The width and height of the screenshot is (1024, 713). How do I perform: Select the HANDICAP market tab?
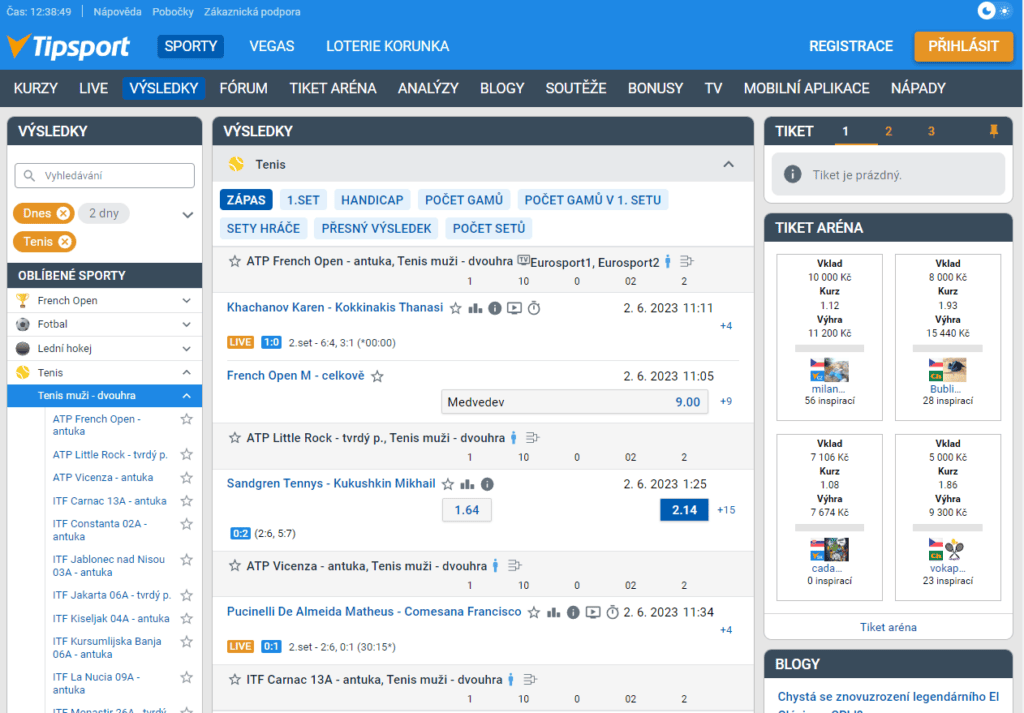coord(372,200)
